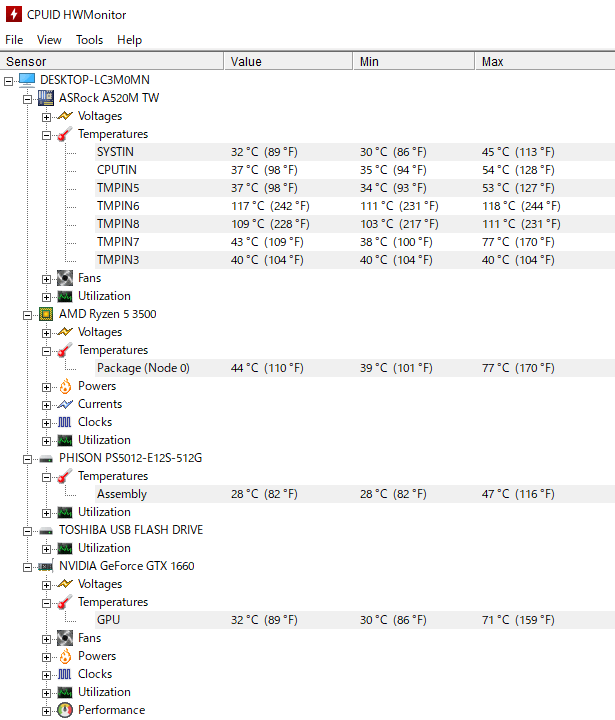Image resolution: width=615 pixels, height=720 pixels.
Task: Click the TMPIN6 max value 118 °C
Action: (x=521, y=206)
